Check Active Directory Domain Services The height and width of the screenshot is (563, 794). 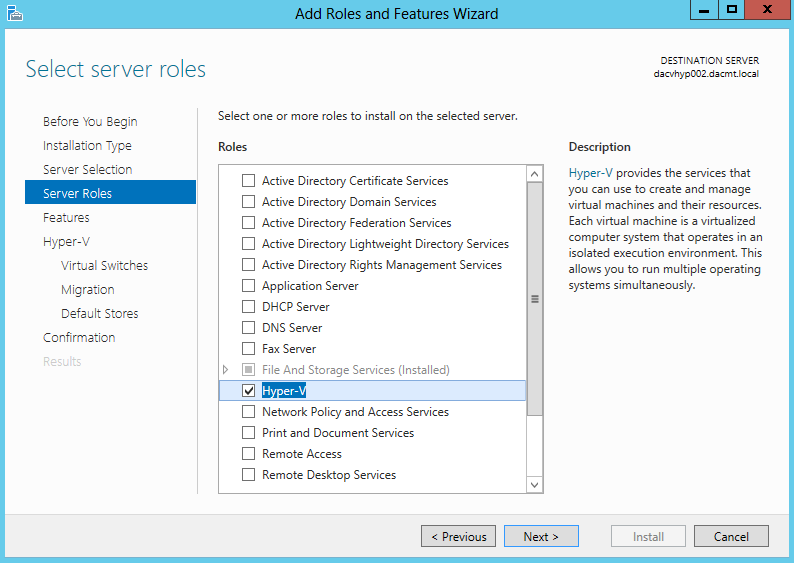249,202
